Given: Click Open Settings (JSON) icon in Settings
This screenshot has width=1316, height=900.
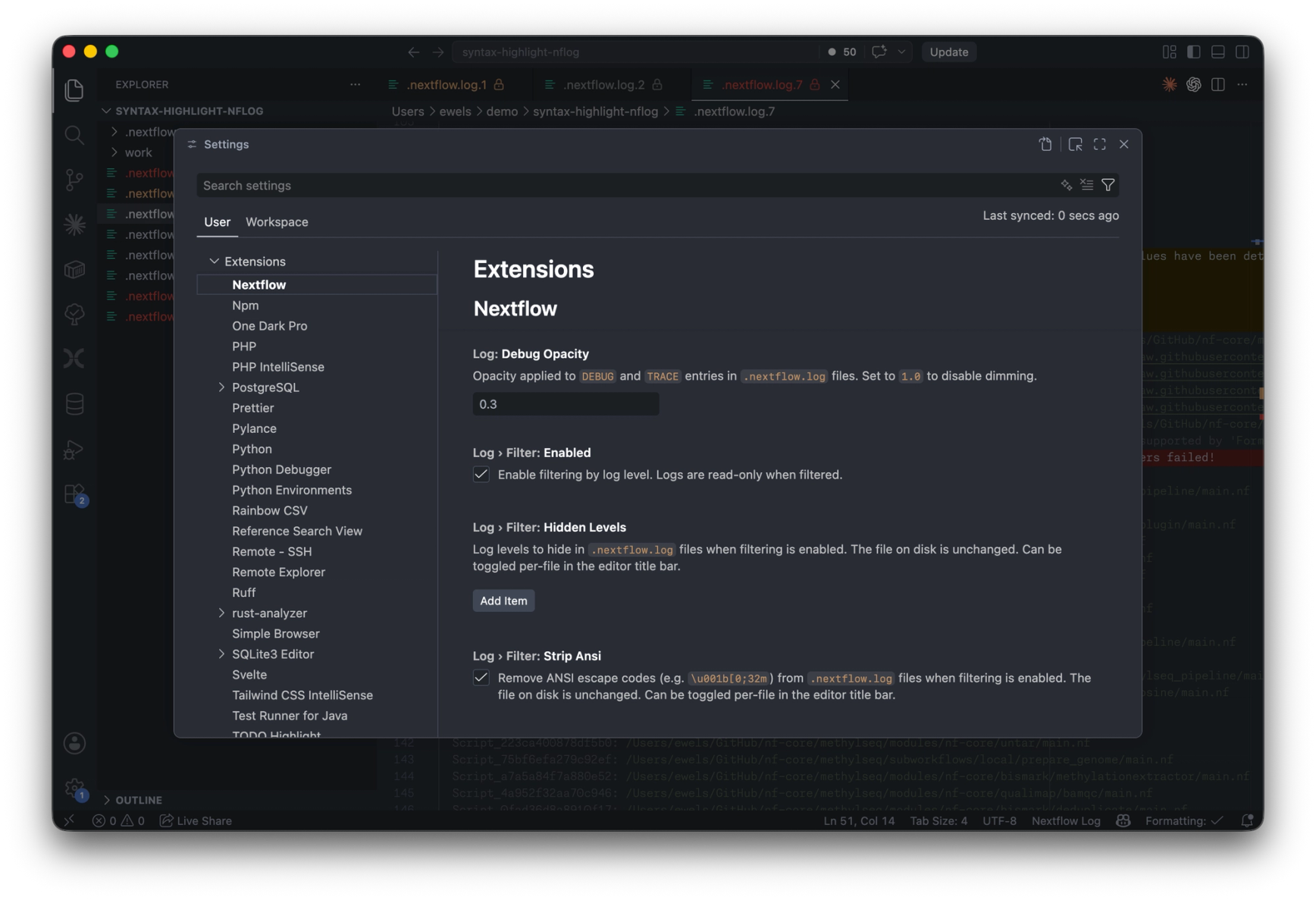Looking at the screenshot, I should [x=1045, y=144].
